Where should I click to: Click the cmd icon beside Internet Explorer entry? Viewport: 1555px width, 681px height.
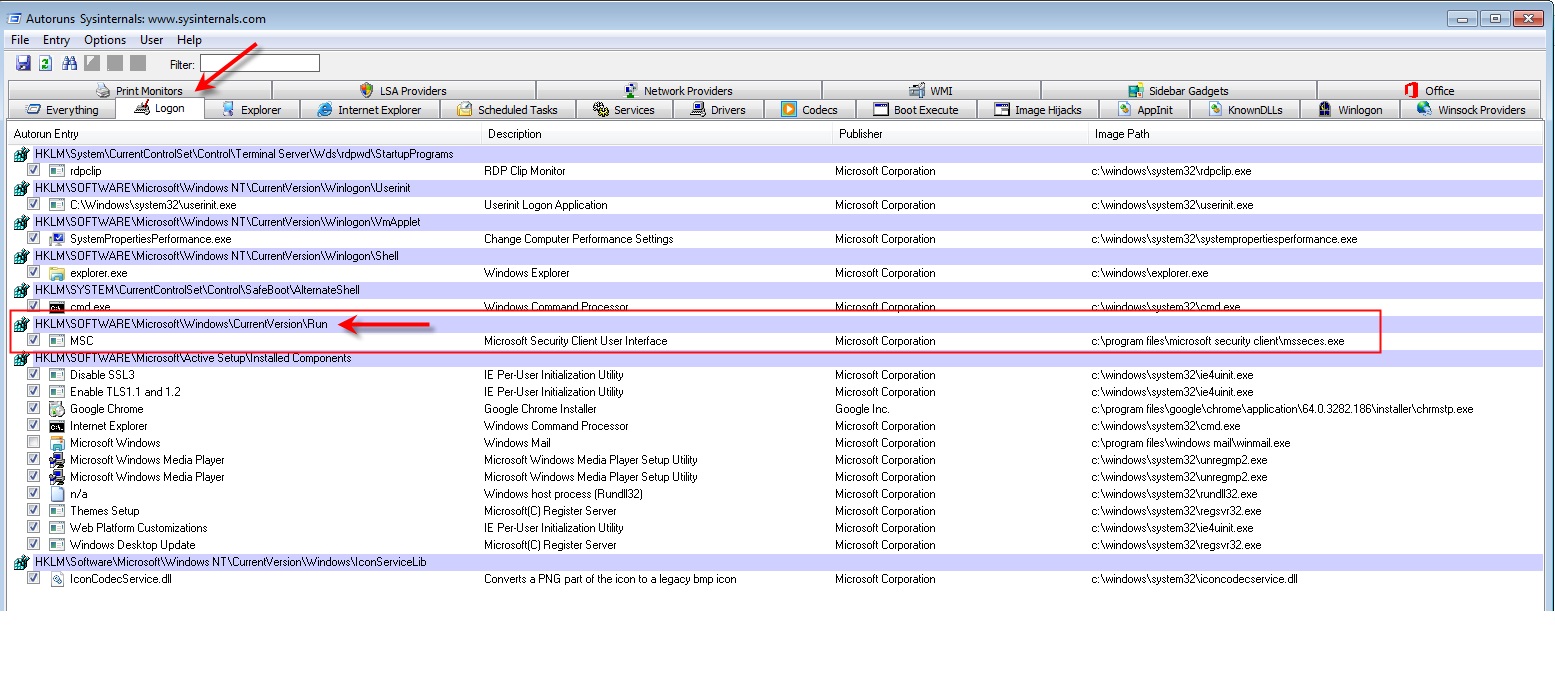coord(57,426)
